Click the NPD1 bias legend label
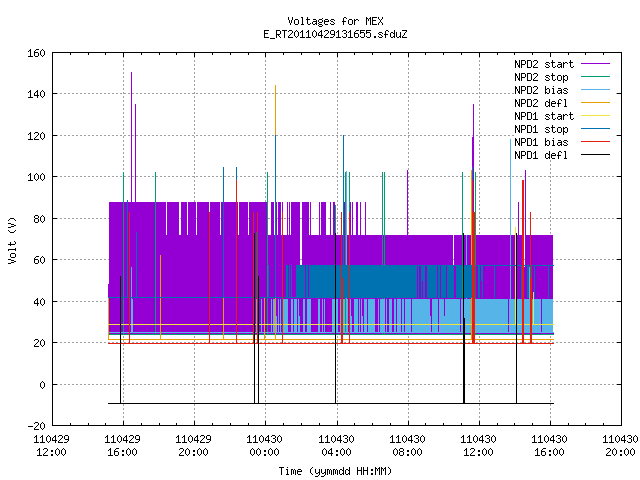This screenshot has height=480, width=640. pyautogui.click(x=541, y=142)
